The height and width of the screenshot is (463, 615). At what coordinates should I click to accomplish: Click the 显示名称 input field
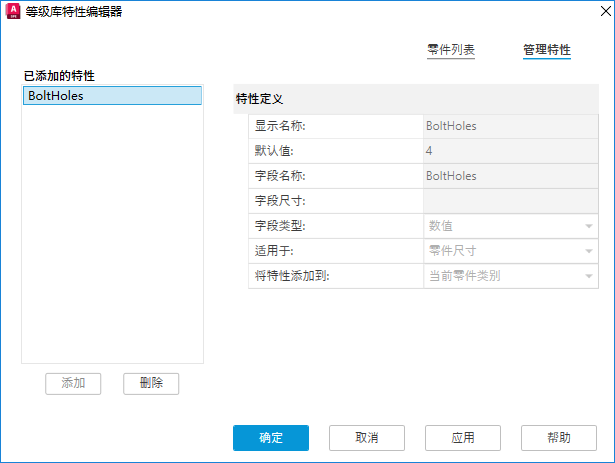coord(509,127)
